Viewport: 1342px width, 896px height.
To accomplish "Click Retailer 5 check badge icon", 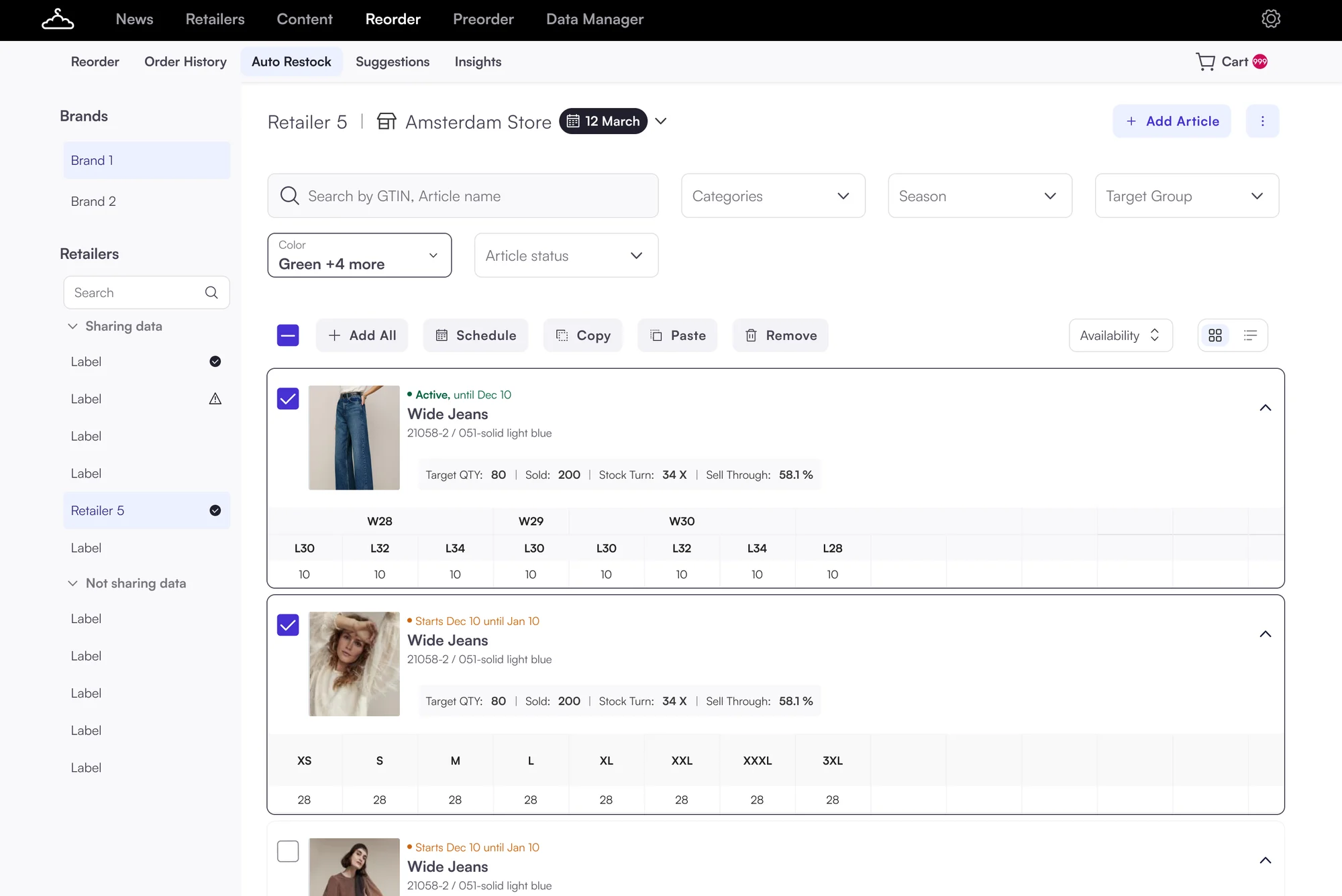I will 215,510.
